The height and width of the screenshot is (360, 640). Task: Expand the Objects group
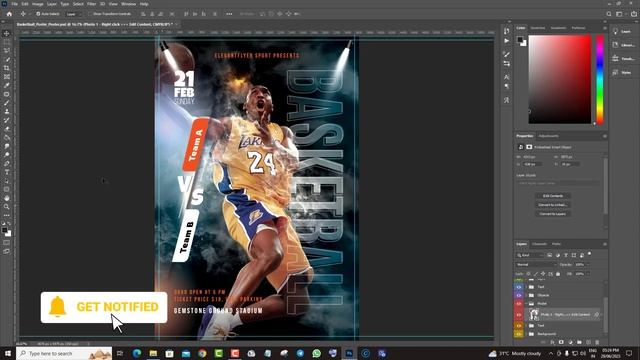click(526, 295)
